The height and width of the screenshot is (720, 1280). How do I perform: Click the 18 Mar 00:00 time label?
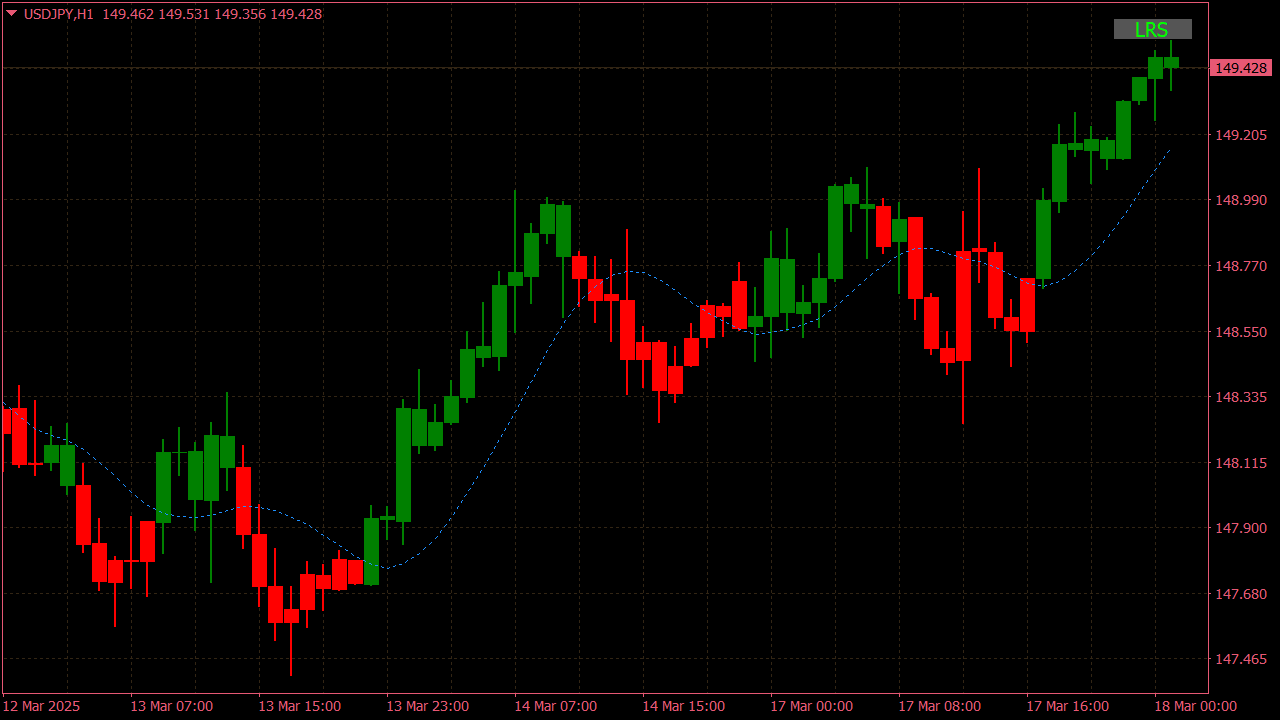[x=1195, y=706]
